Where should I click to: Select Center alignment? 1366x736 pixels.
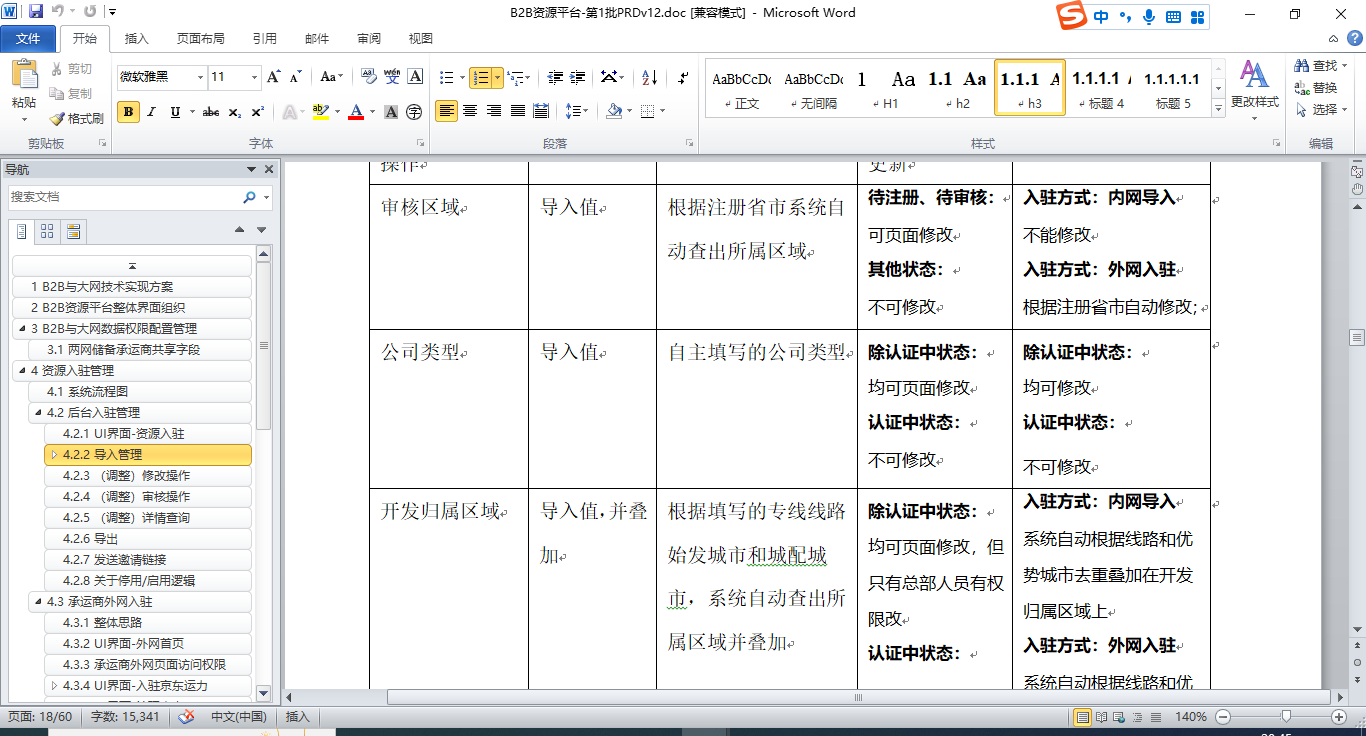point(470,111)
